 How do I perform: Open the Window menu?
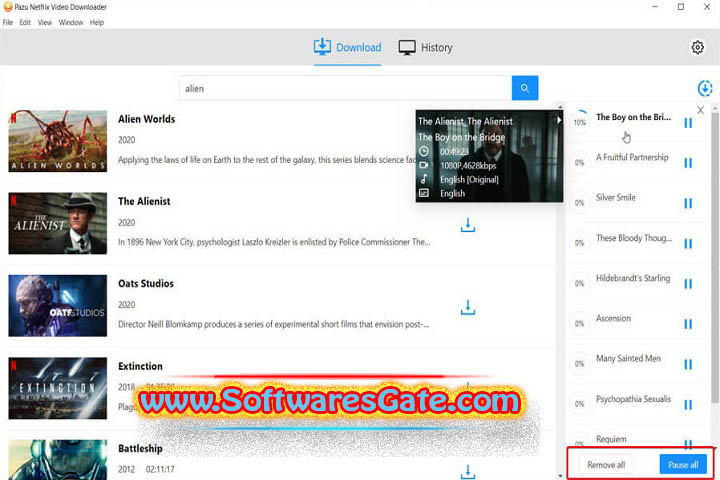tap(71, 23)
